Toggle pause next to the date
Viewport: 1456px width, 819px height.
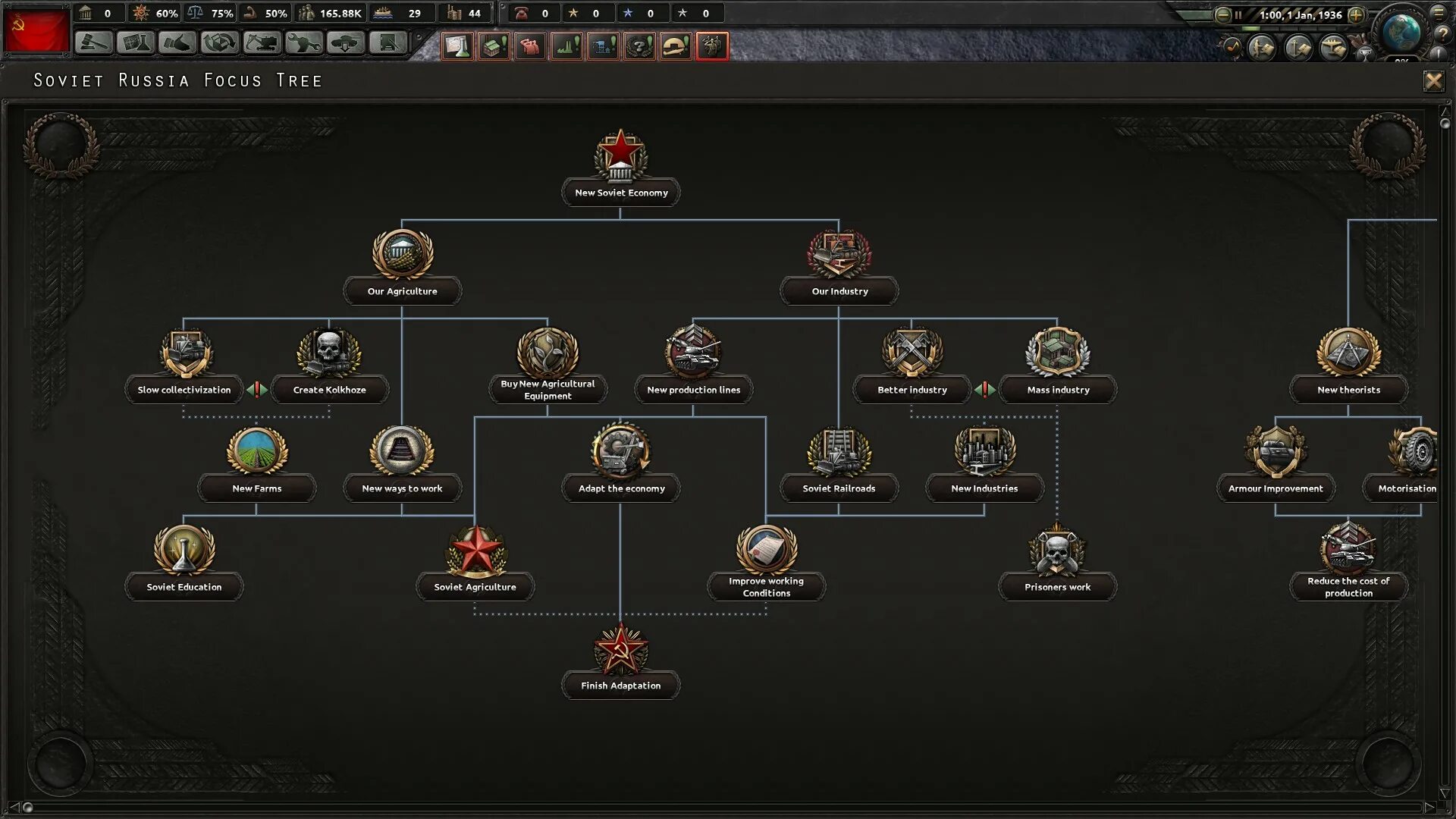(x=1238, y=14)
